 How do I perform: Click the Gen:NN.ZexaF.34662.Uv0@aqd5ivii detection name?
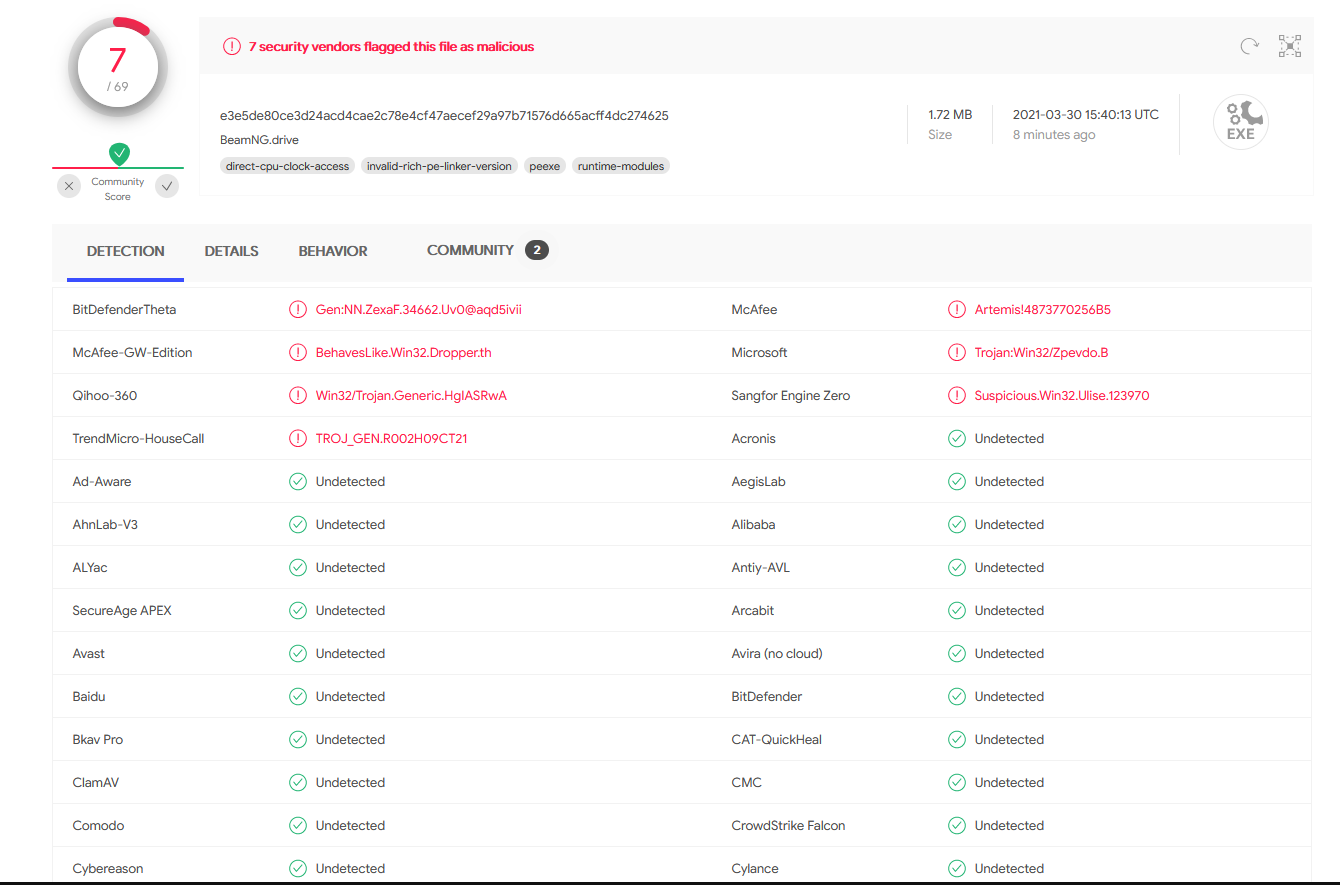pyautogui.click(x=419, y=310)
